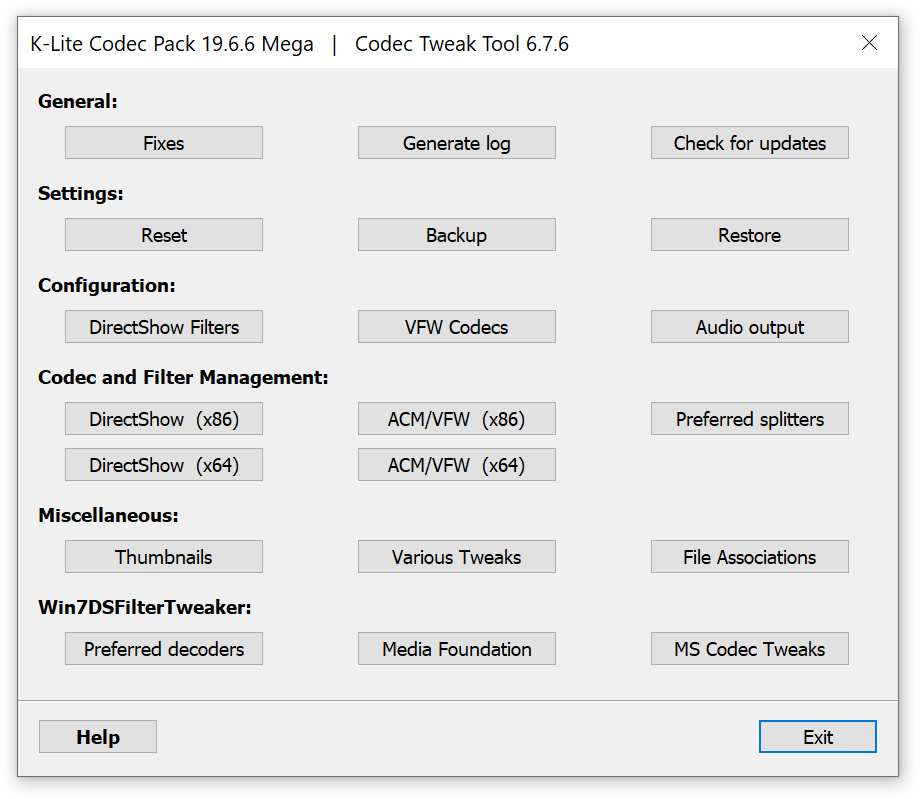Image resolution: width=920 pixels, height=799 pixels.
Task: Open the Thumbnails settings
Action: click(163, 556)
